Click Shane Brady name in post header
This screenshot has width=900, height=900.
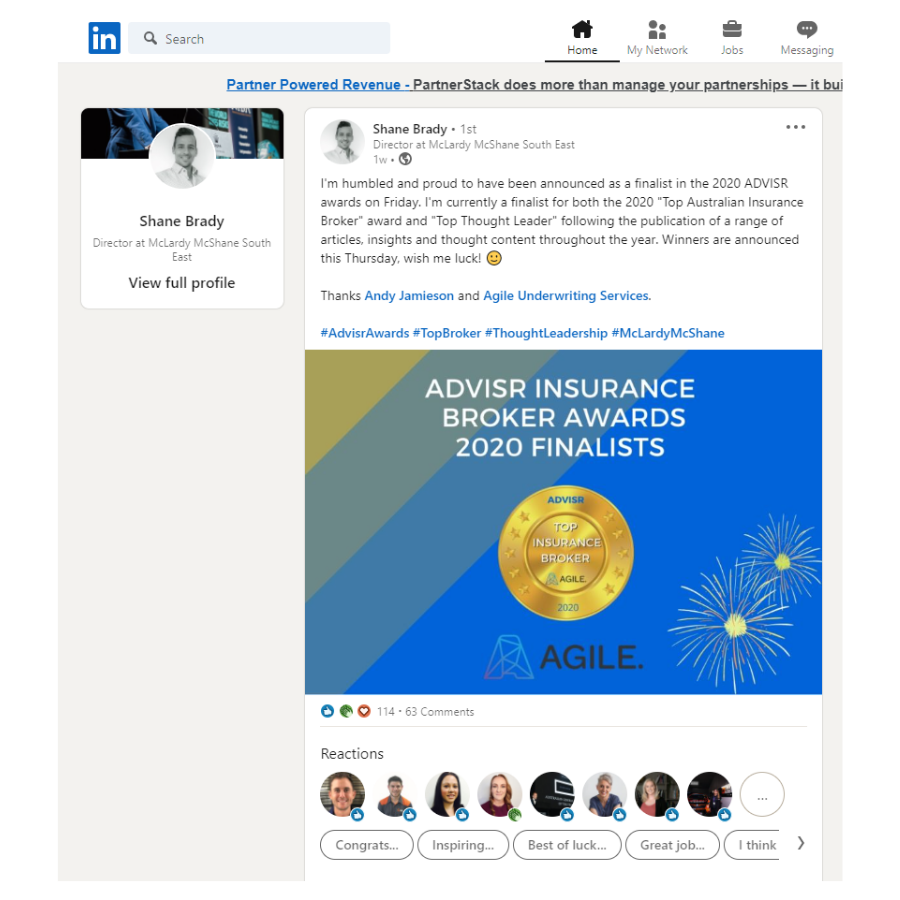pos(410,129)
